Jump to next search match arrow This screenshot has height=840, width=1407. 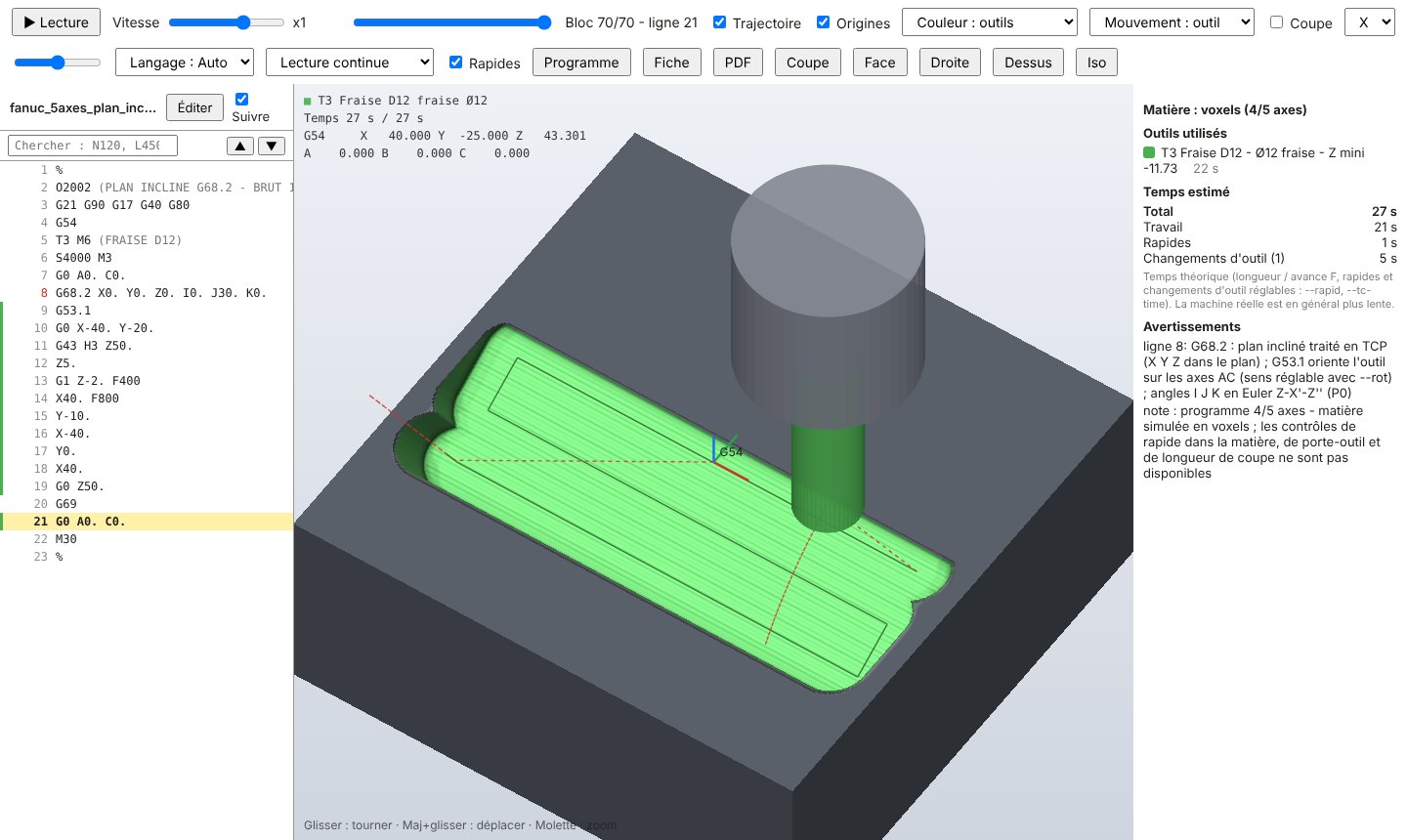coord(272,146)
